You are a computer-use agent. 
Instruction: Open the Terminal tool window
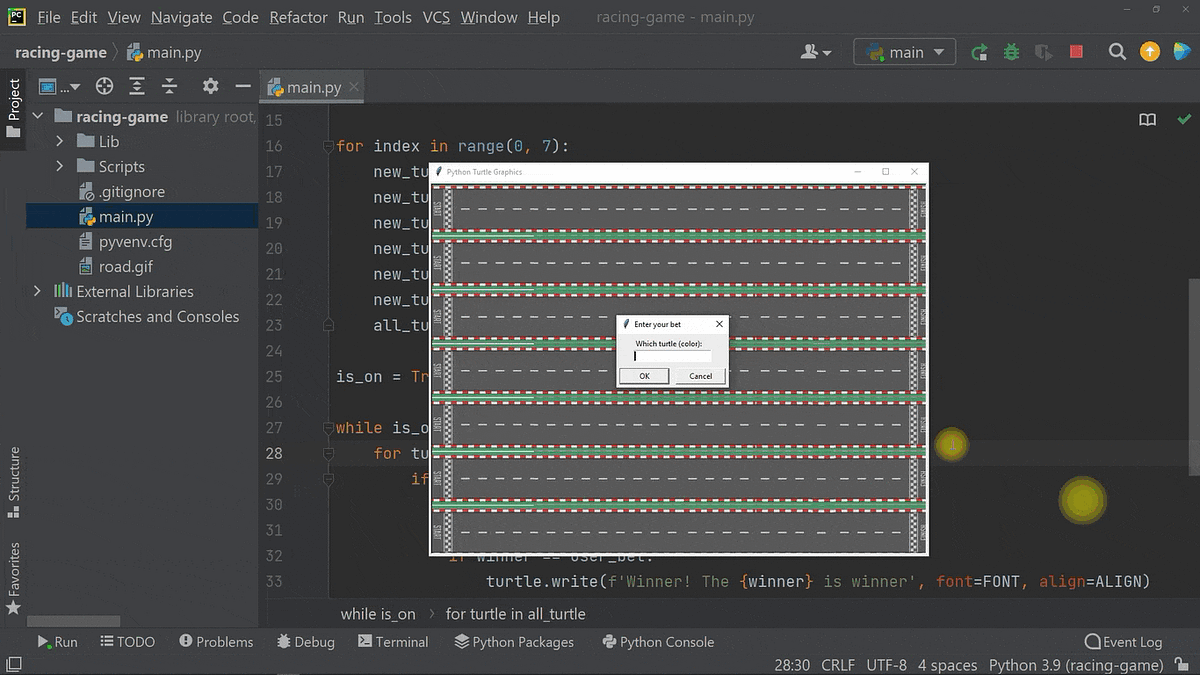pos(392,642)
